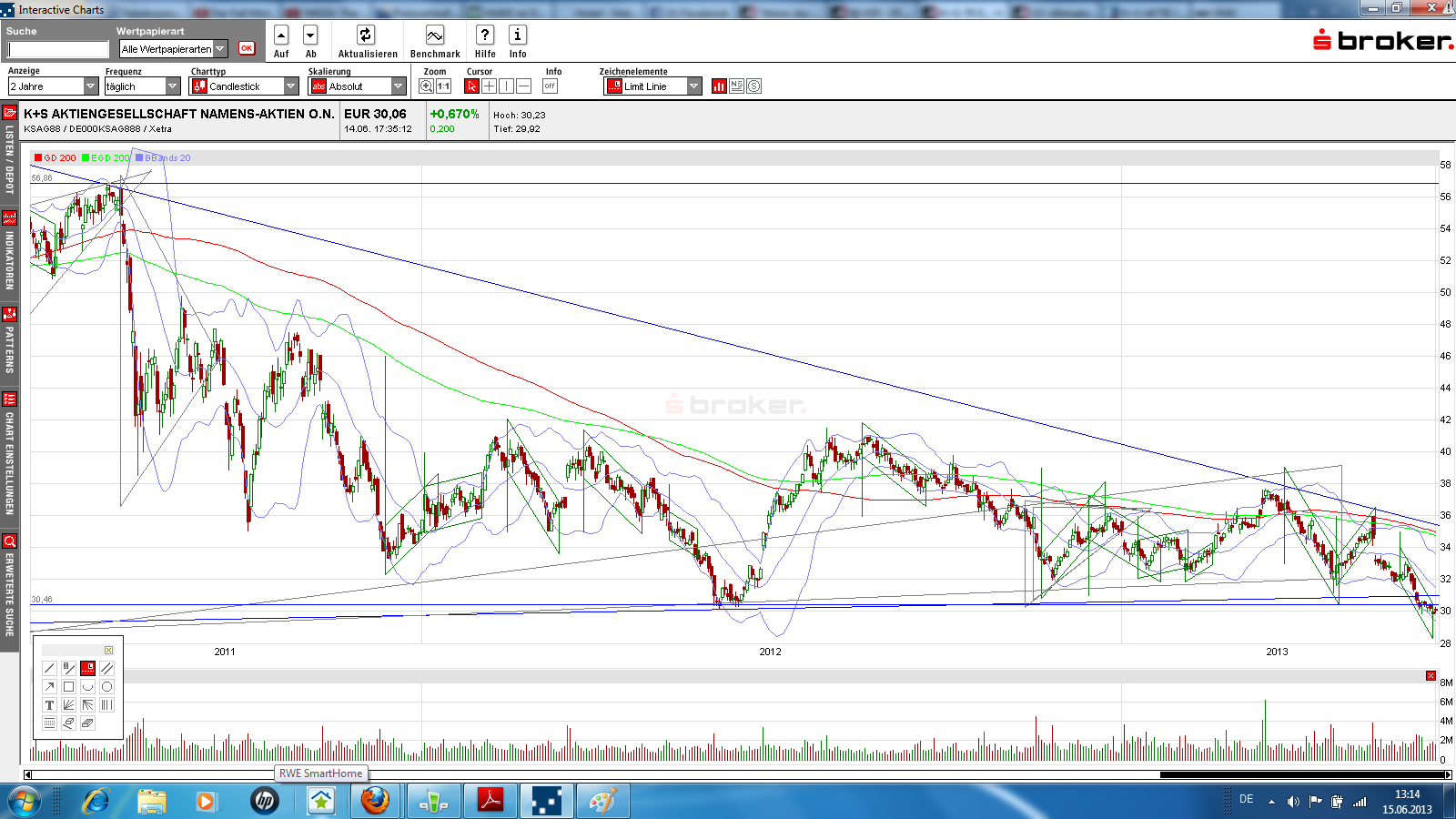This screenshot has height=819, width=1456.
Task: Switch to crosshair cursor mode
Action: tap(489, 86)
